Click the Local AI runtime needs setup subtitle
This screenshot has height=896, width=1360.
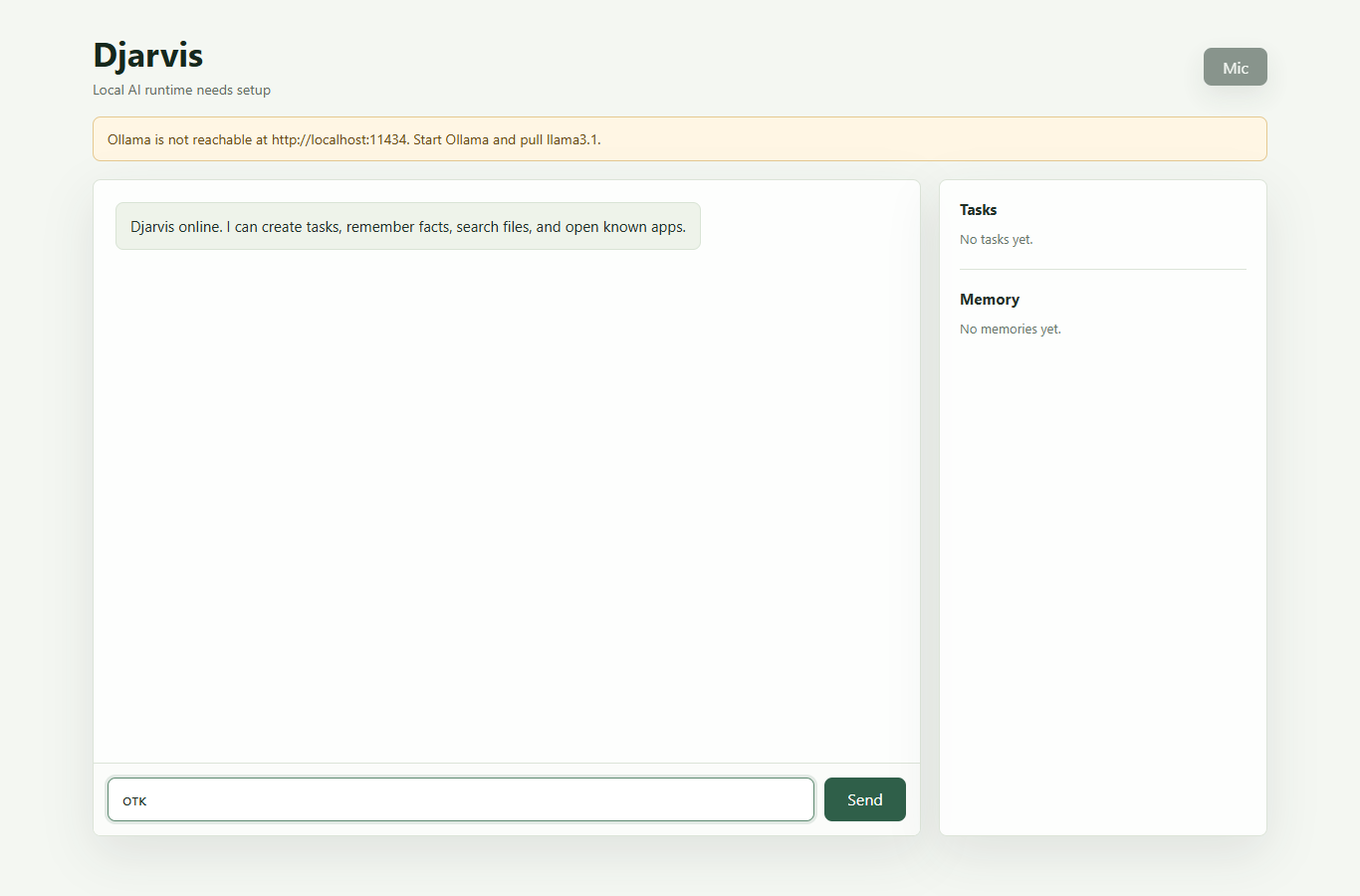pyautogui.click(x=182, y=90)
